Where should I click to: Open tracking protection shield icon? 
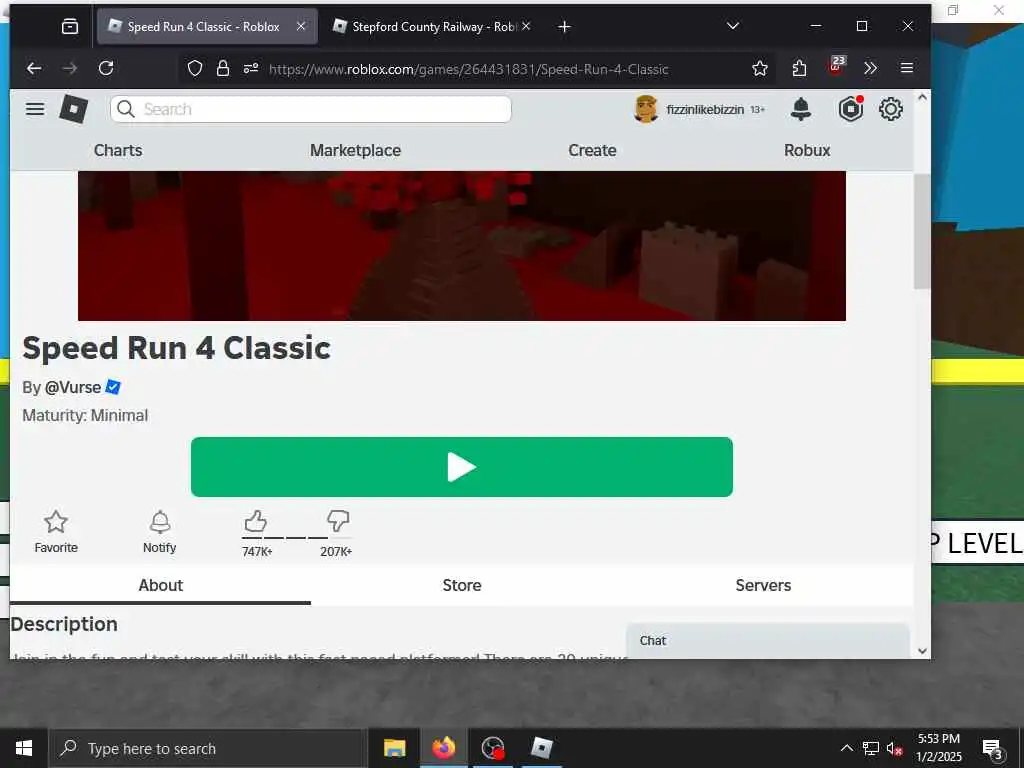click(195, 69)
